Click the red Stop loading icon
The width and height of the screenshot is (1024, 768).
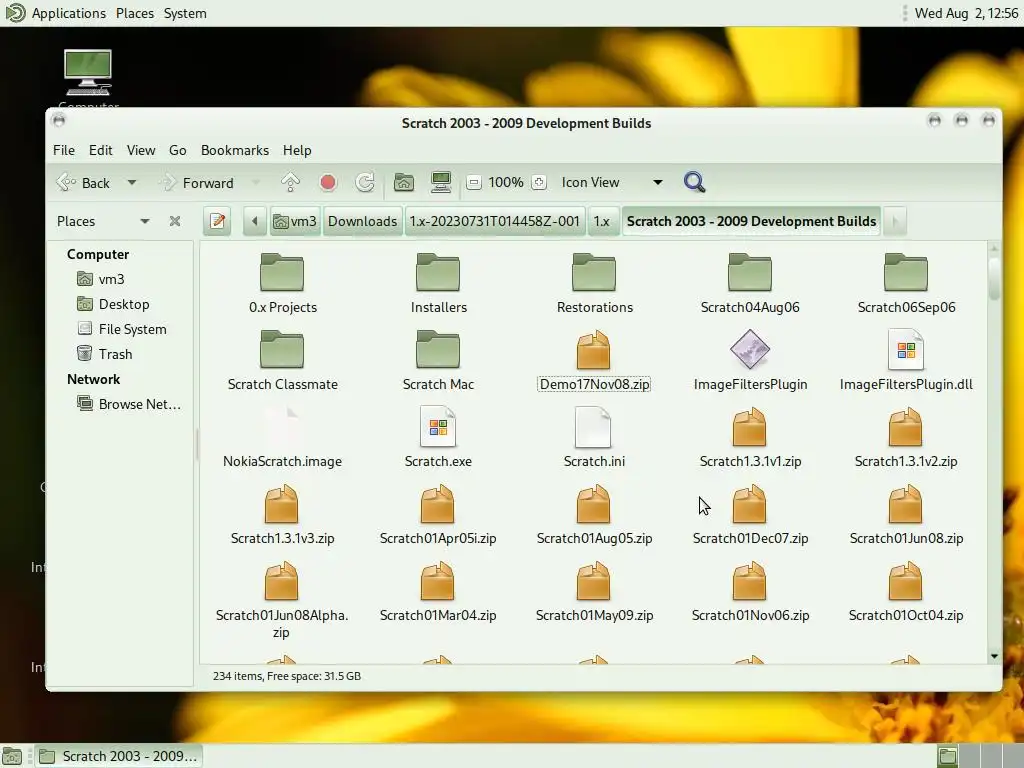click(328, 183)
